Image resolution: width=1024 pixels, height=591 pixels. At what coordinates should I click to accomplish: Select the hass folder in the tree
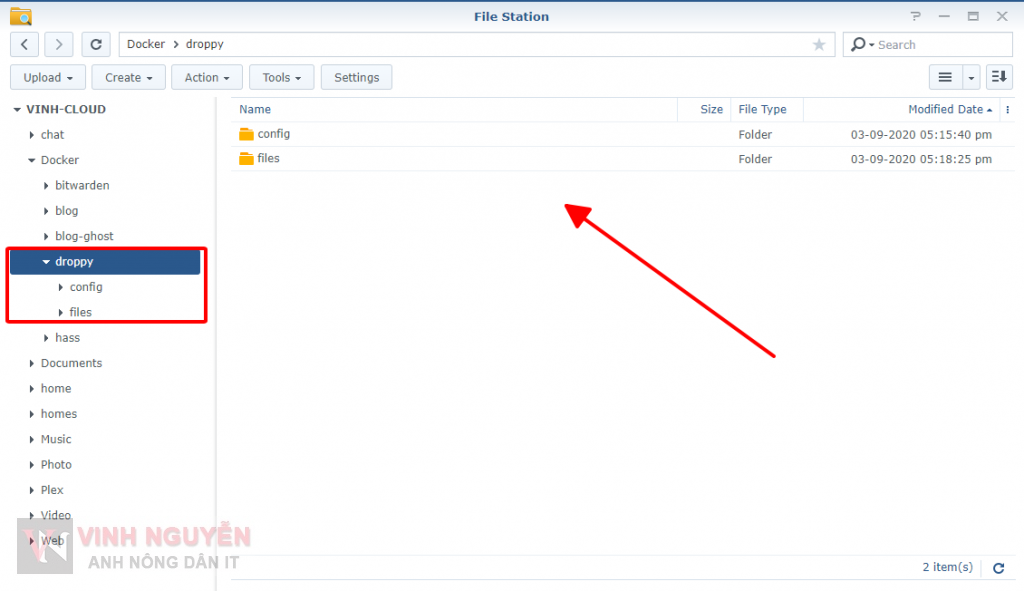(67, 338)
